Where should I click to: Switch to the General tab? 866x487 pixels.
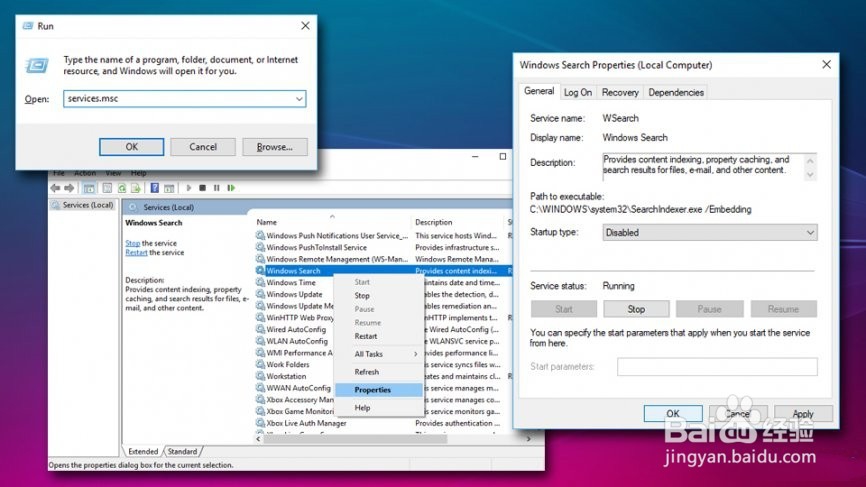tap(539, 91)
